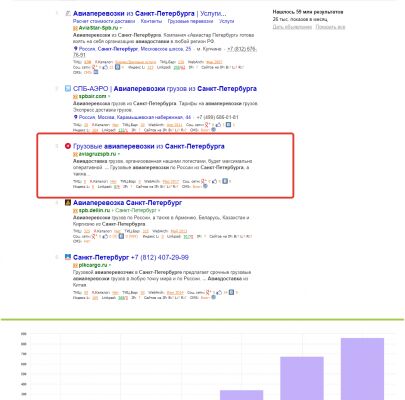Click the 'Санкт-Петербург' breadcrumb after spb.dellin.ru
The width and height of the screenshot is (405, 400).
point(136,210)
